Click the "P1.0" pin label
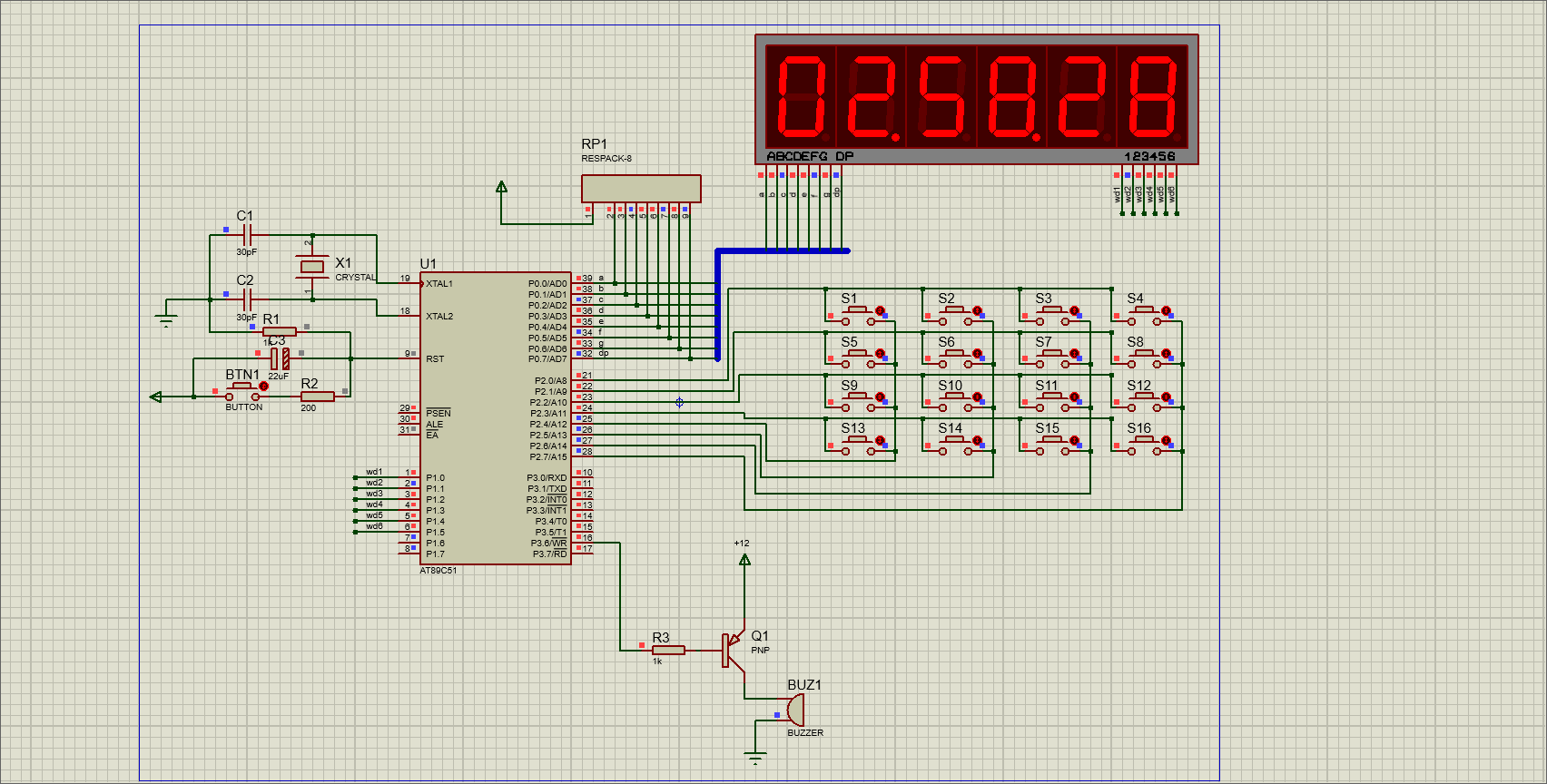This screenshot has height=784, width=1547. [x=436, y=478]
